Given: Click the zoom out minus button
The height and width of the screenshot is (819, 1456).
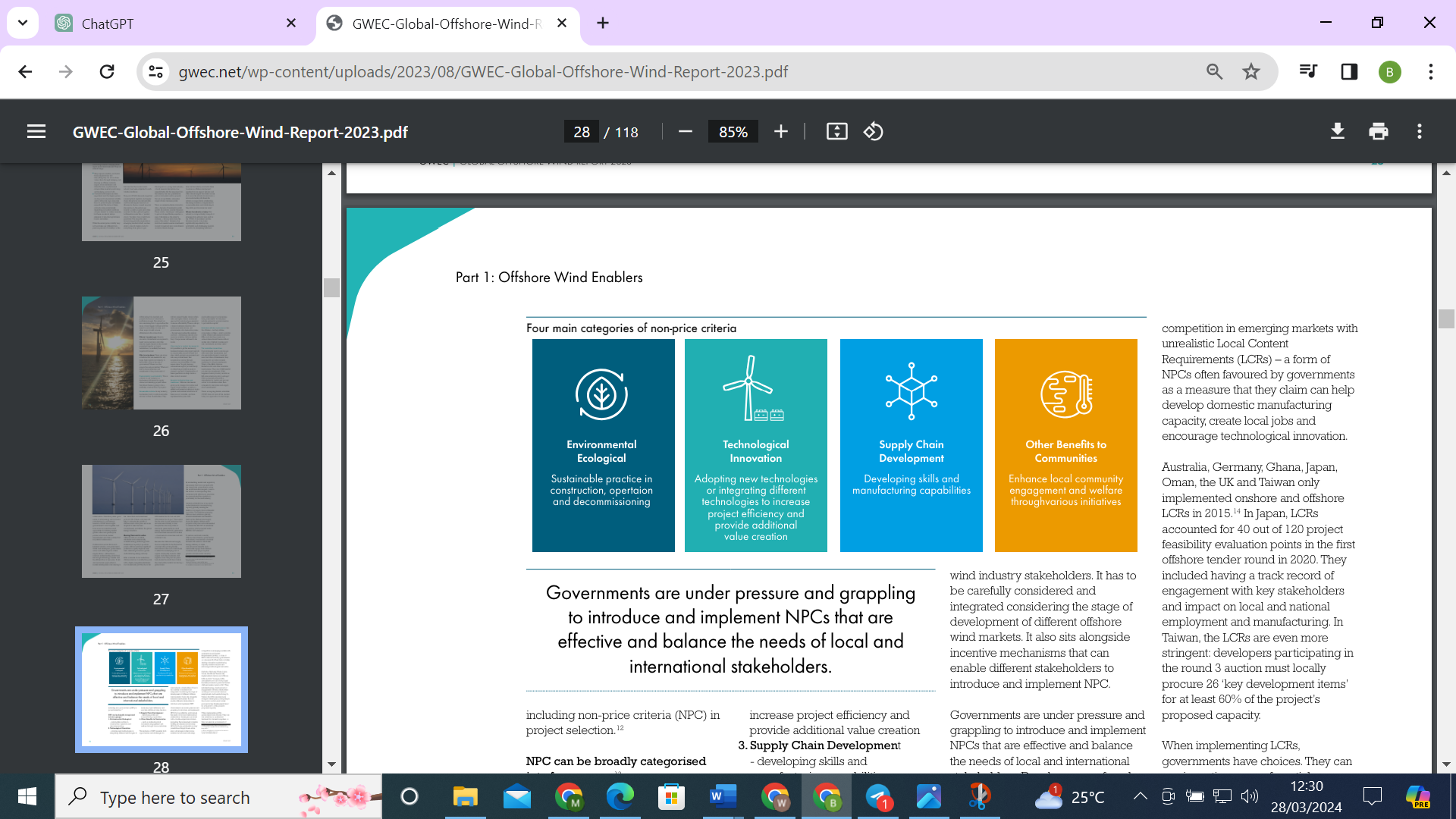Looking at the screenshot, I should tap(685, 131).
